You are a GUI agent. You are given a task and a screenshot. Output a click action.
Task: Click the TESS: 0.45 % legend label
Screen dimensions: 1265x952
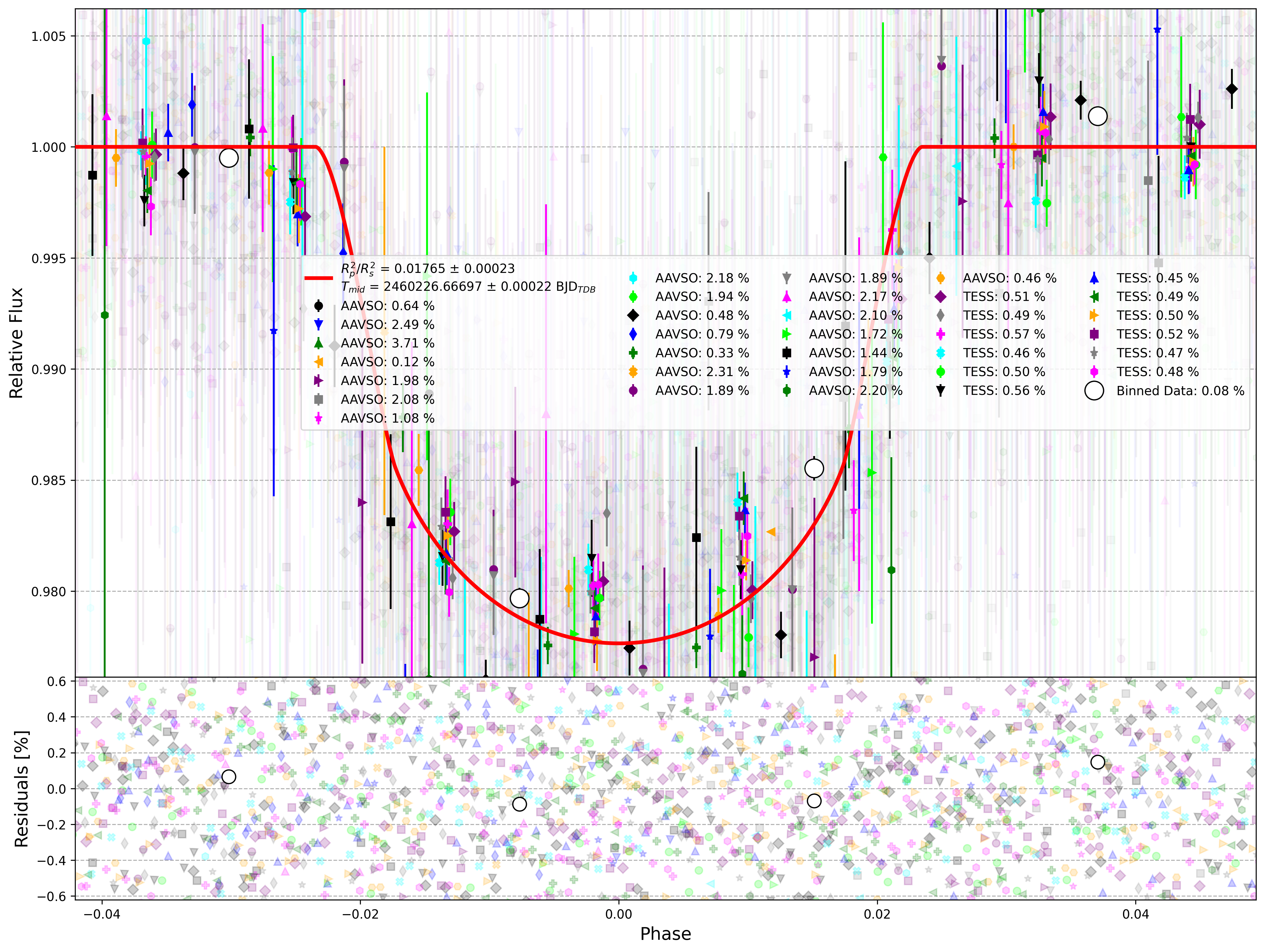pyautogui.click(x=1157, y=278)
